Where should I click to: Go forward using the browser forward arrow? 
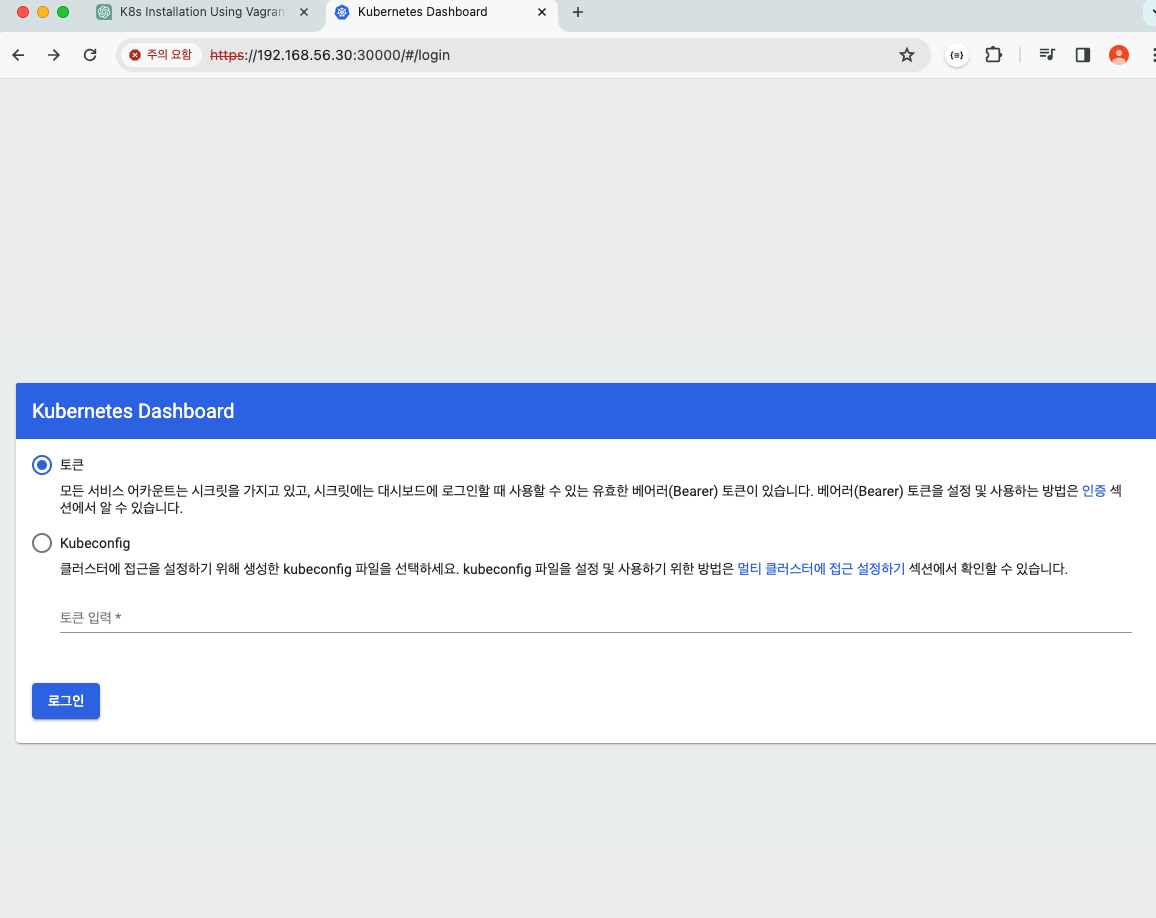[x=54, y=55]
